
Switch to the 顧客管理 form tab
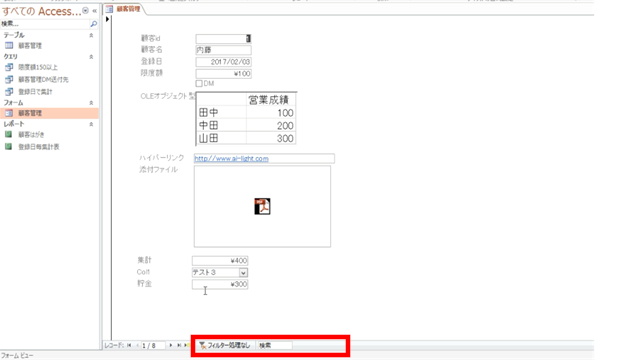[124, 9]
